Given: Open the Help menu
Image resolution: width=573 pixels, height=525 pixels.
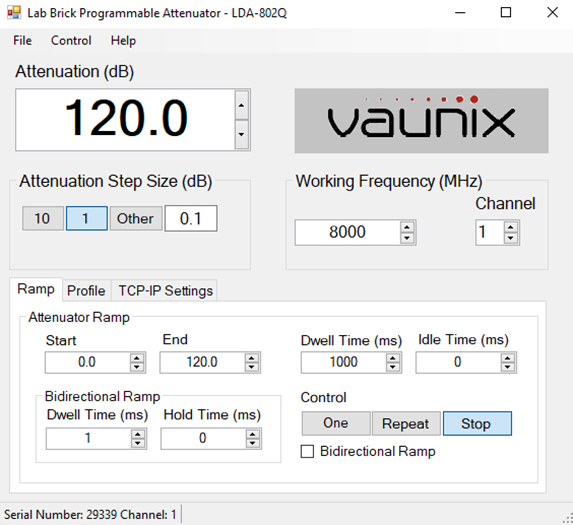Looking at the screenshot, I should (123, 41).
